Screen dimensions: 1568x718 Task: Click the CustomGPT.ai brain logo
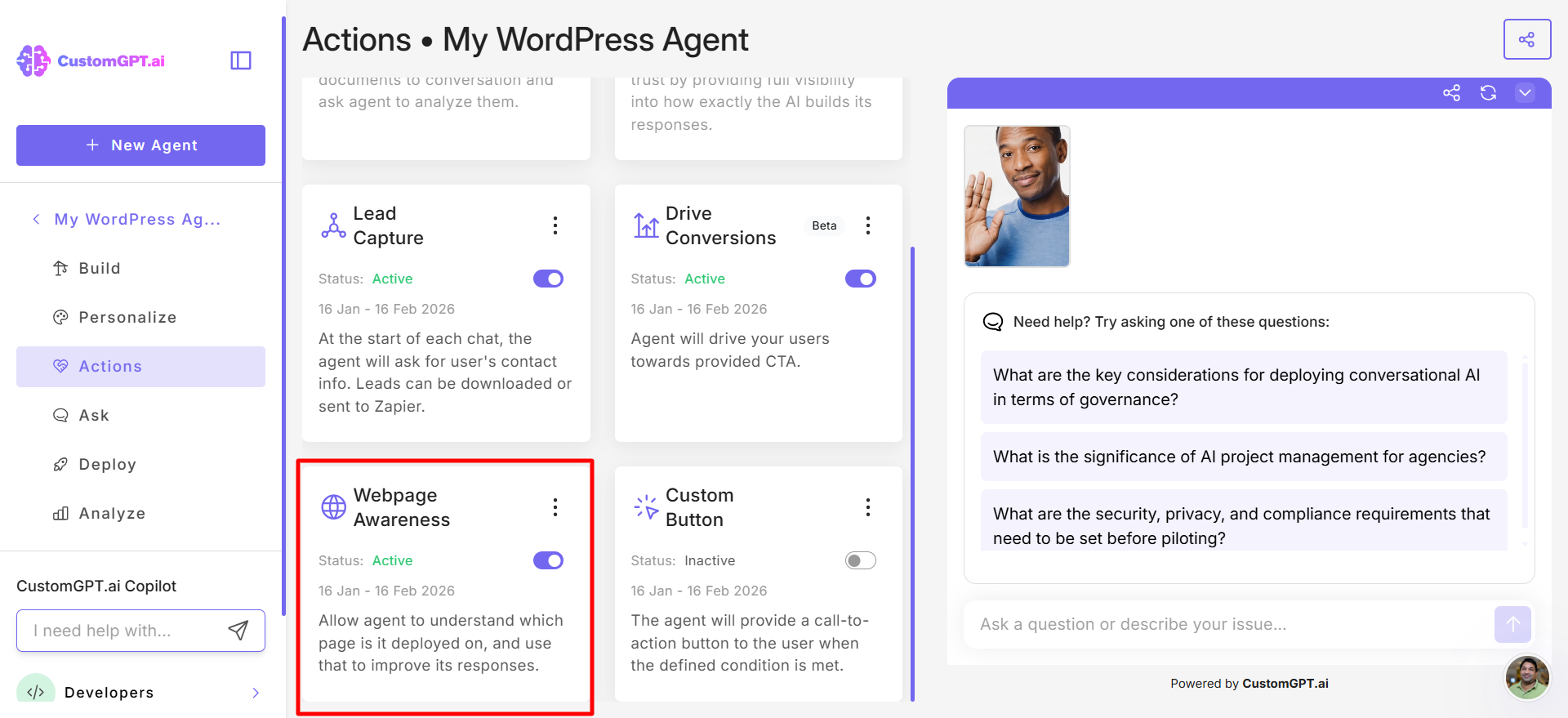tap(33, 60)
